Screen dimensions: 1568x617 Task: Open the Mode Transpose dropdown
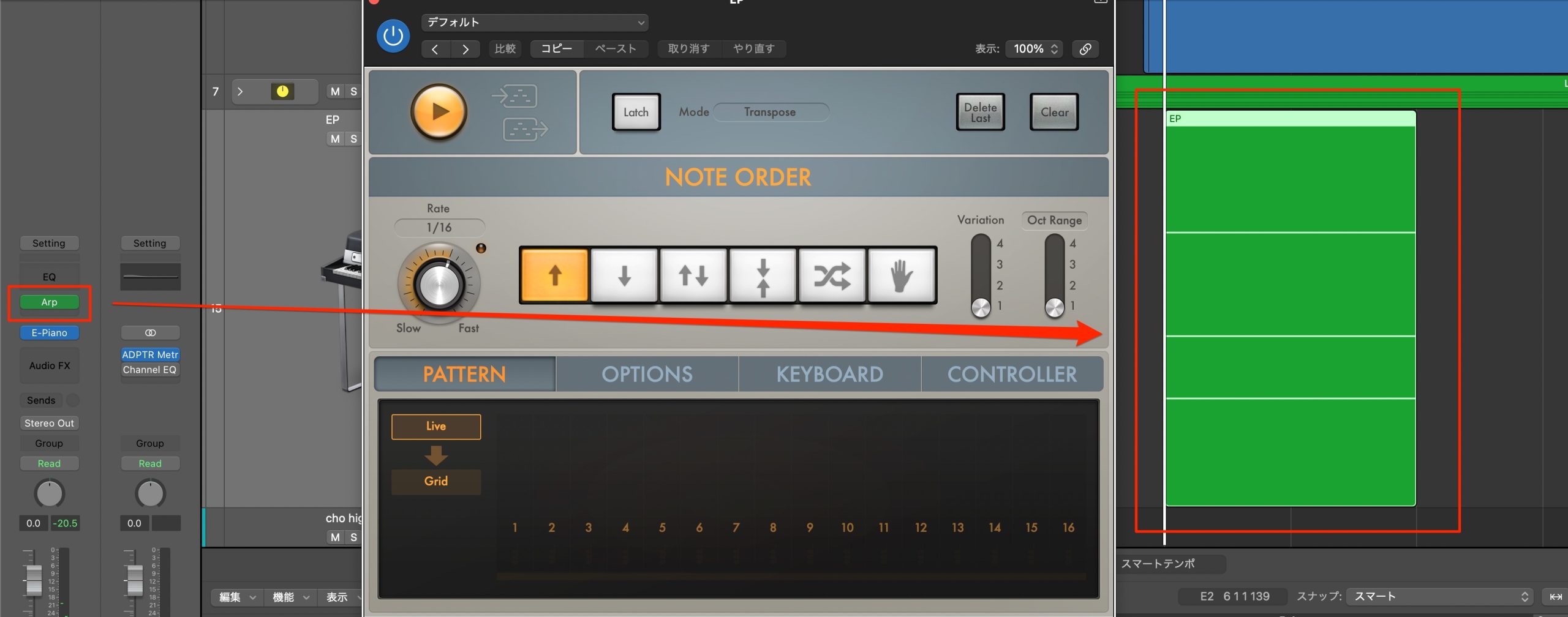coord(771,112)
